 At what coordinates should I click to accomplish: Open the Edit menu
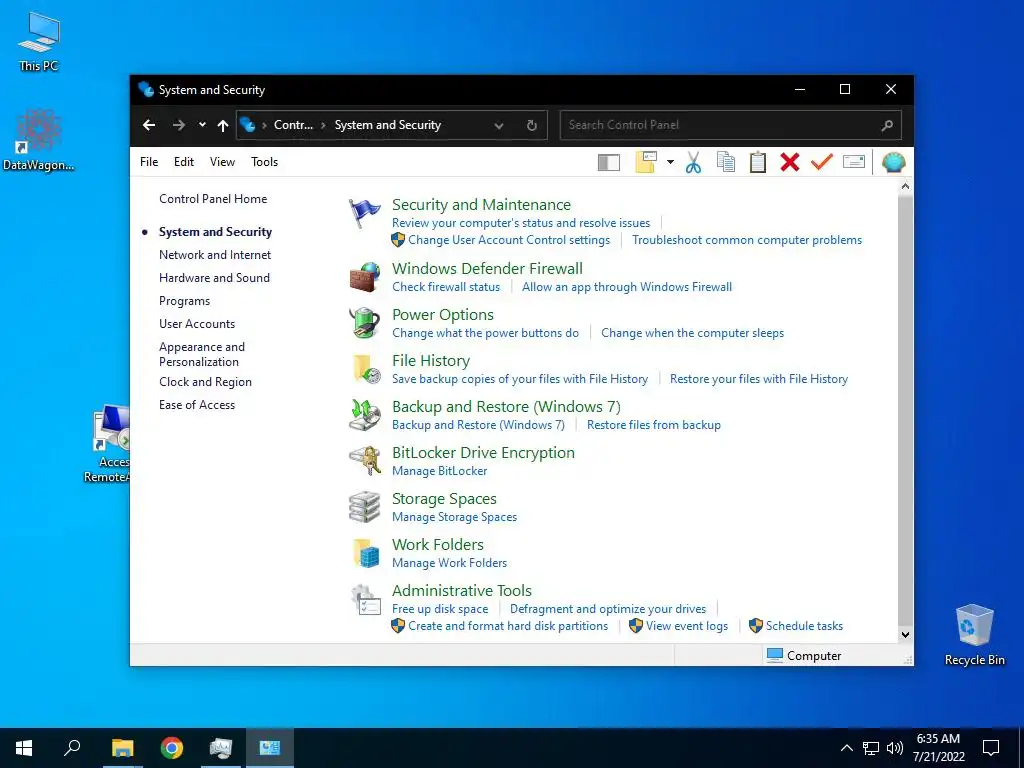coord(184,162)
